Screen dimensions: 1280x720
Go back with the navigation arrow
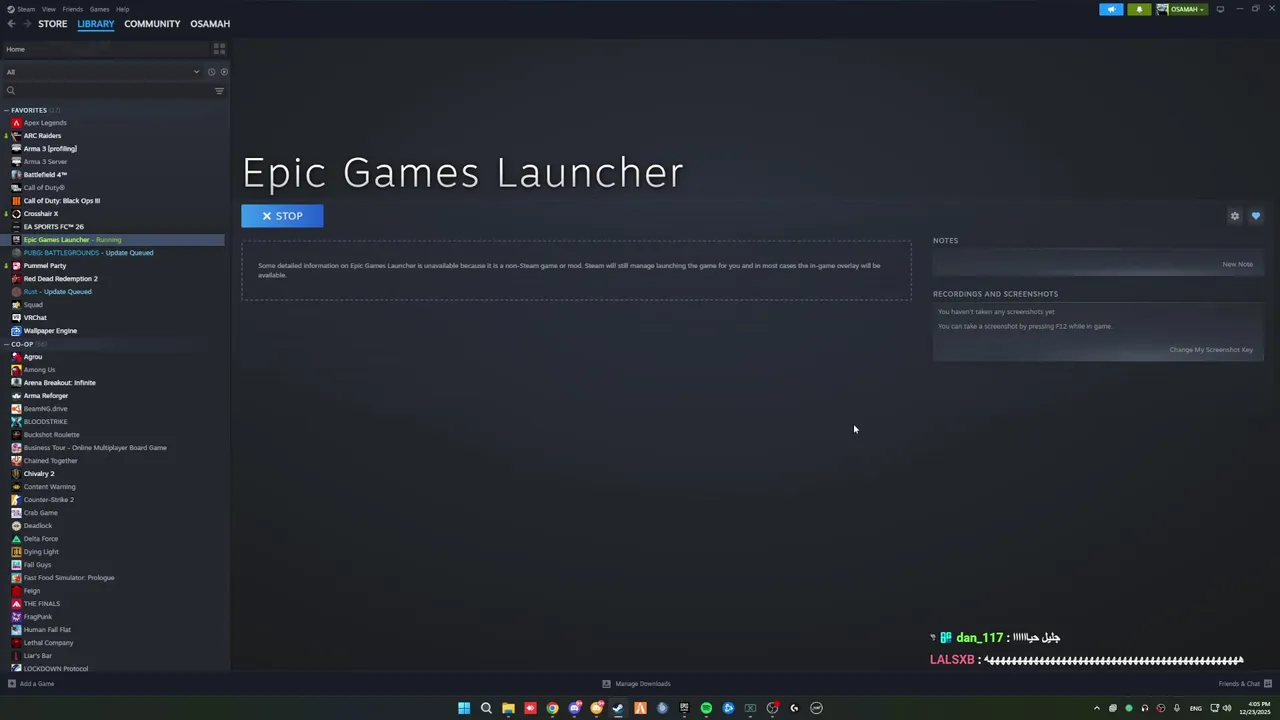coord(11,24)
